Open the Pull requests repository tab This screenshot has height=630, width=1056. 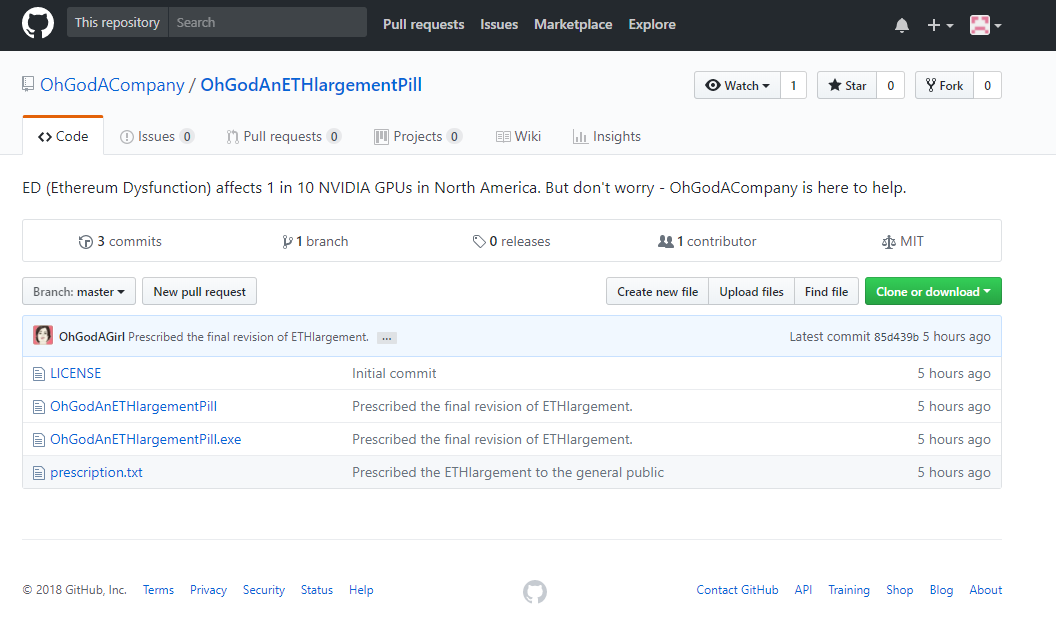tap(284, 137)
